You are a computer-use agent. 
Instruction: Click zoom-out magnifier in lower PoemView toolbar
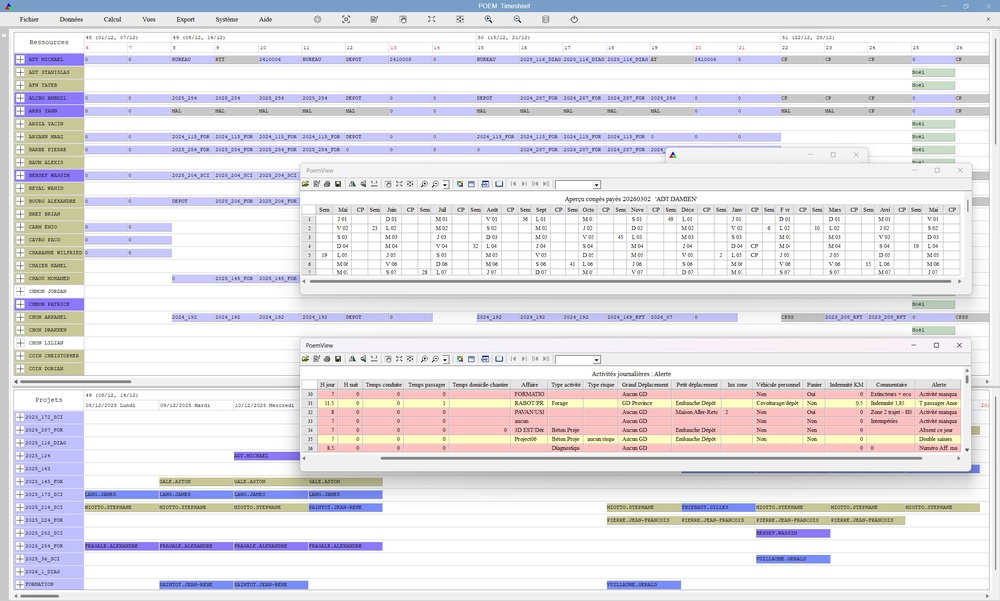click(435, 359)
